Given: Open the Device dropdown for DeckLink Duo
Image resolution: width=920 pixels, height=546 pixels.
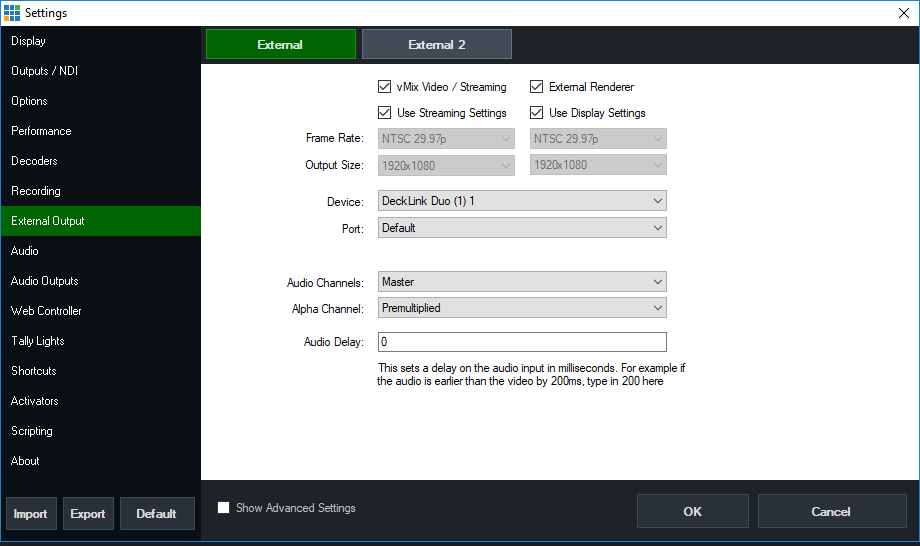Looking at the screenshot, I should click(x=521, y=201).
